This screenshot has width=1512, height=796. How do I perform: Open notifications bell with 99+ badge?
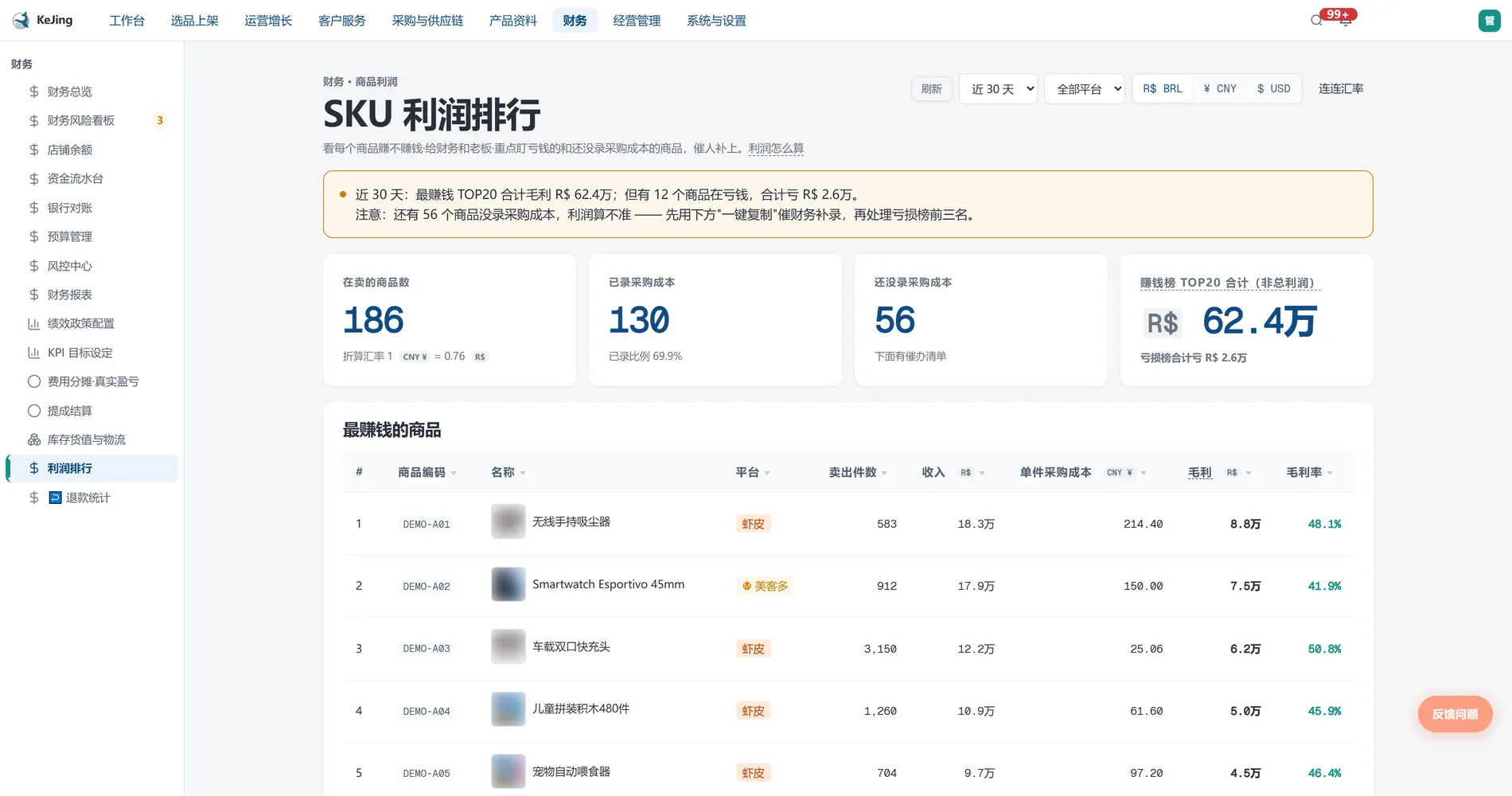pos(1345,21)
